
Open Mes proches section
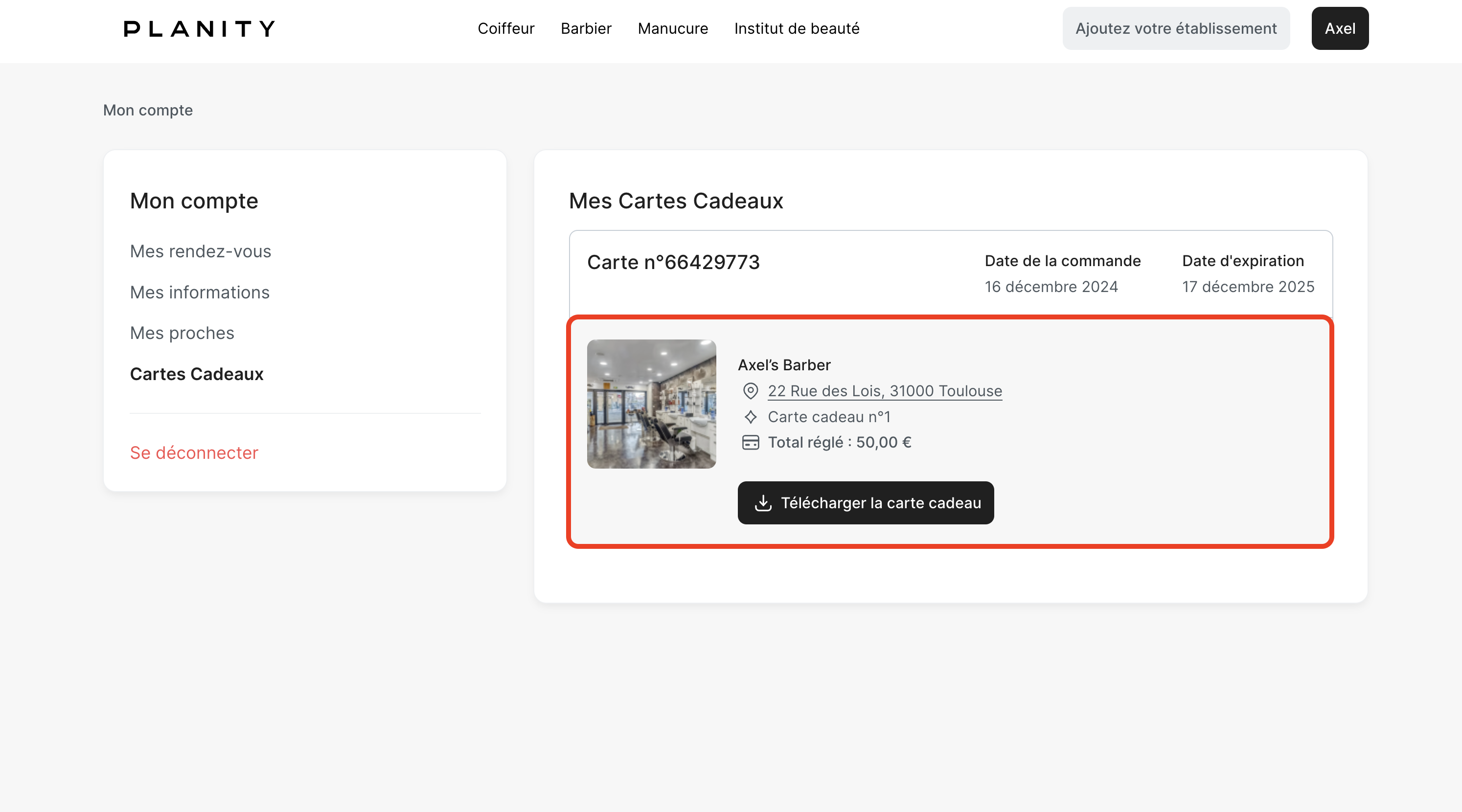click(182, 333)
